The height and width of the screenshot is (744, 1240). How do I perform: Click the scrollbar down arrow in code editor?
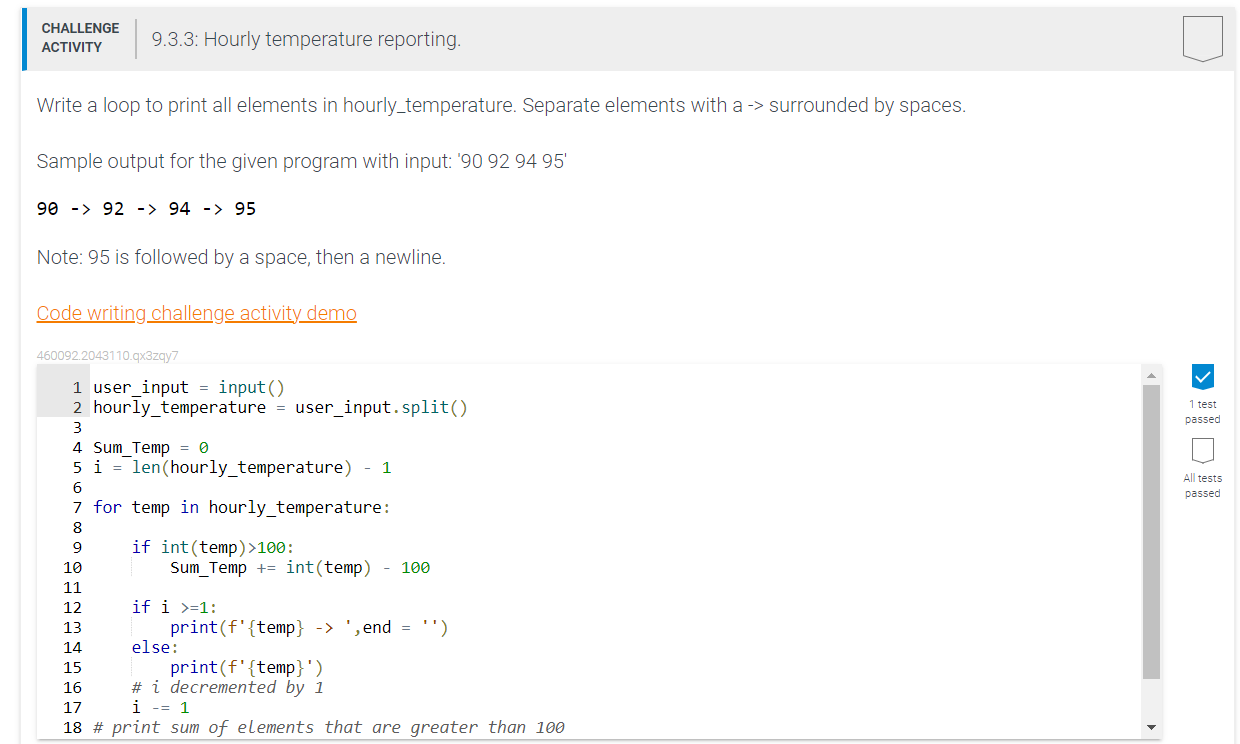tap(1151, 728)
